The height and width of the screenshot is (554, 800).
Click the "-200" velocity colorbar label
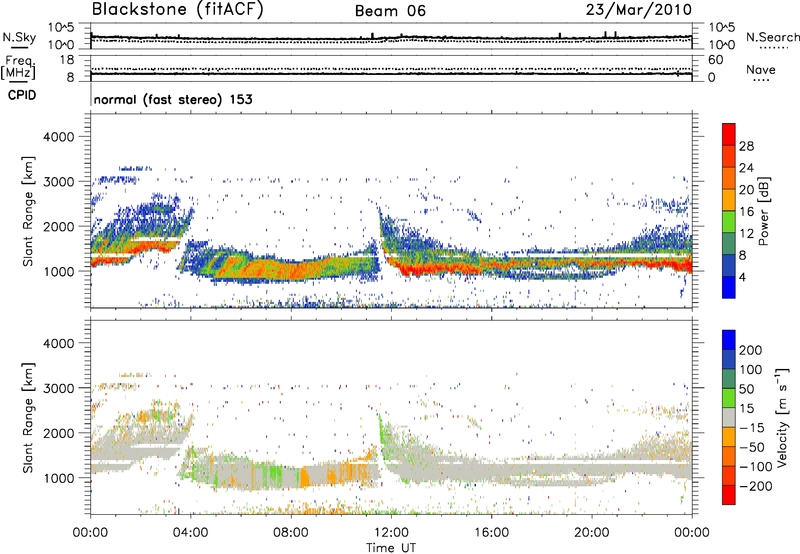[756, 486]
